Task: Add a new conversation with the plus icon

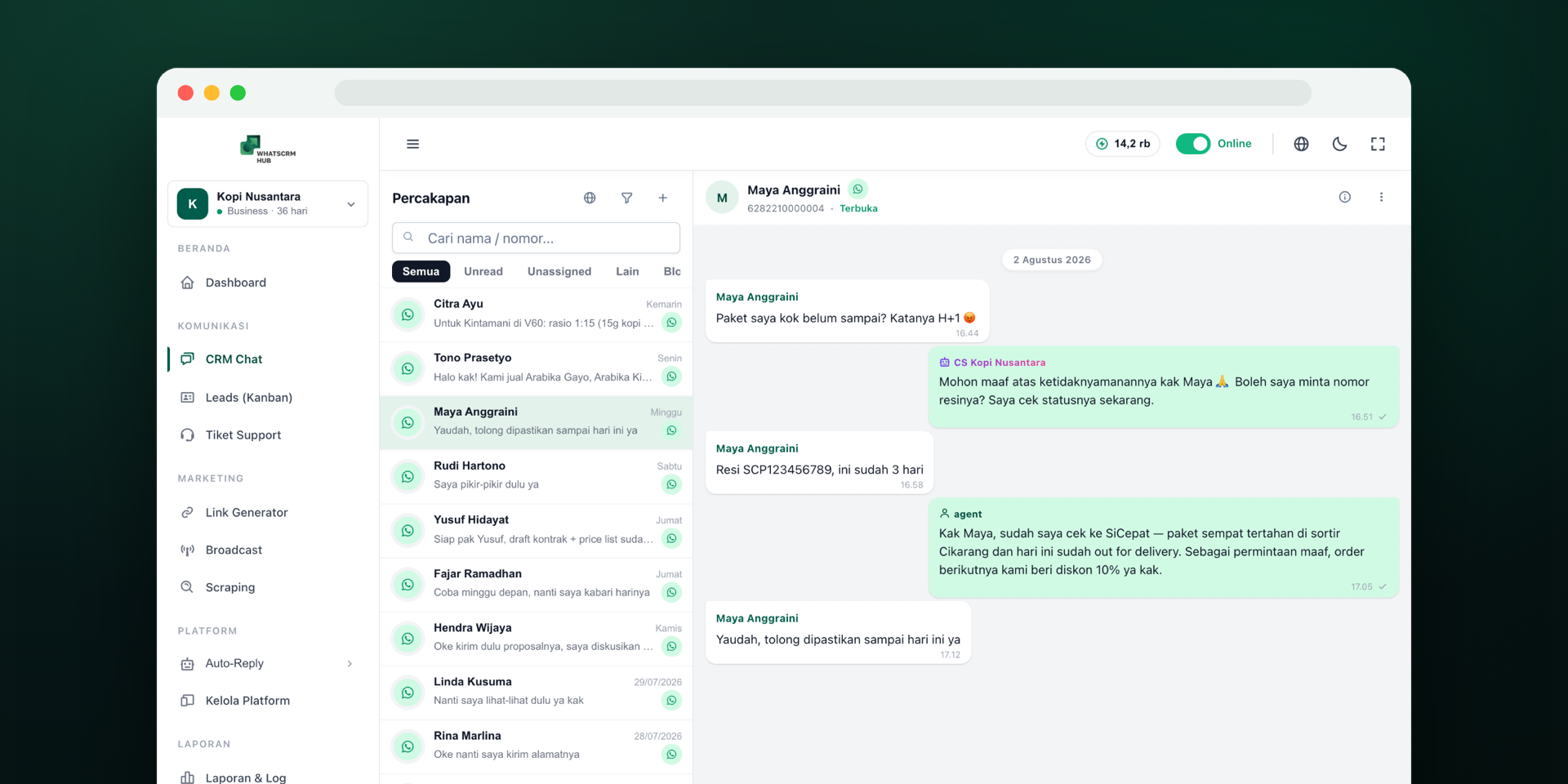Action: tap(663, 198)
